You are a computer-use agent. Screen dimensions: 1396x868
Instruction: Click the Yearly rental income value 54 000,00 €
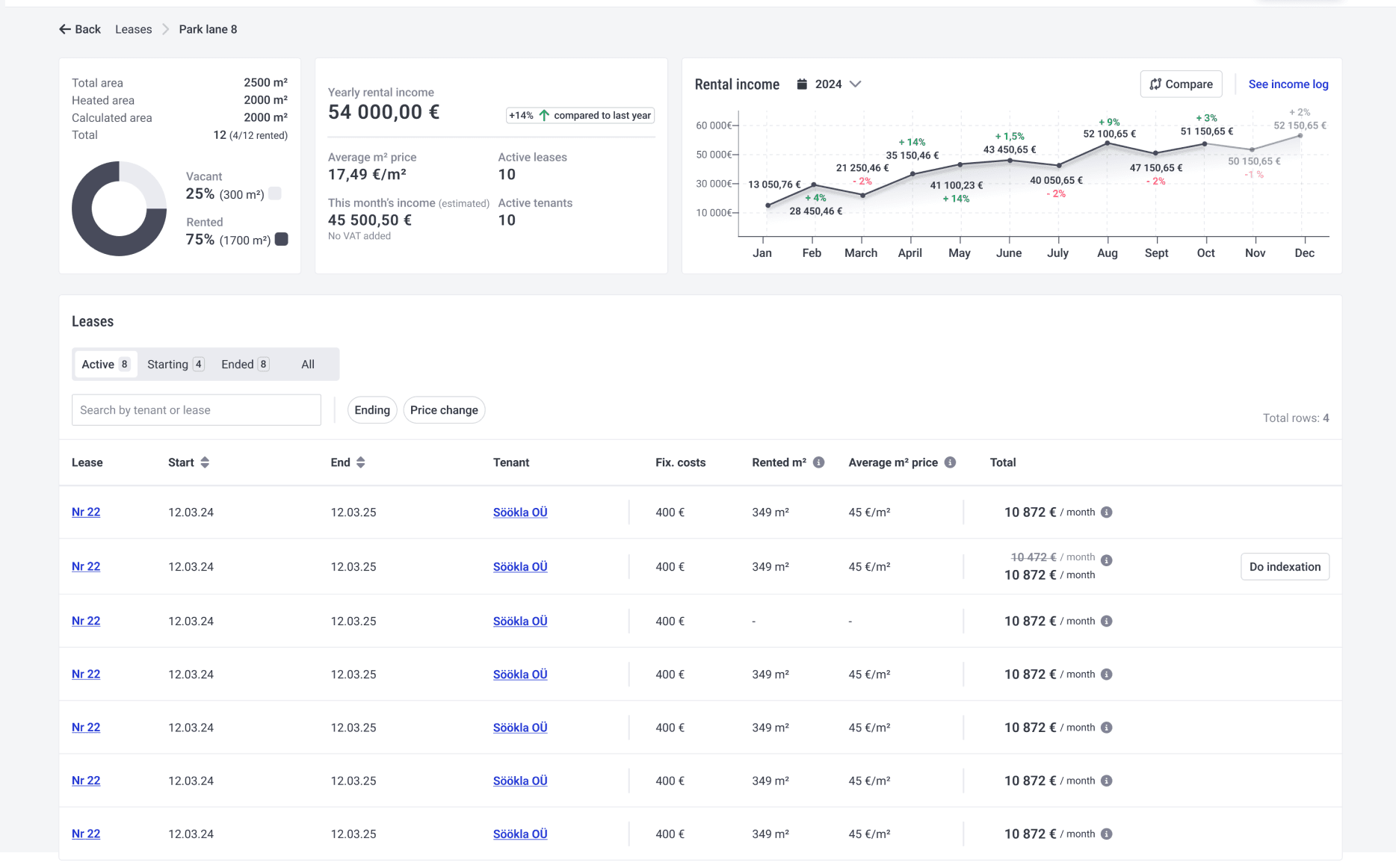[383, 112]
